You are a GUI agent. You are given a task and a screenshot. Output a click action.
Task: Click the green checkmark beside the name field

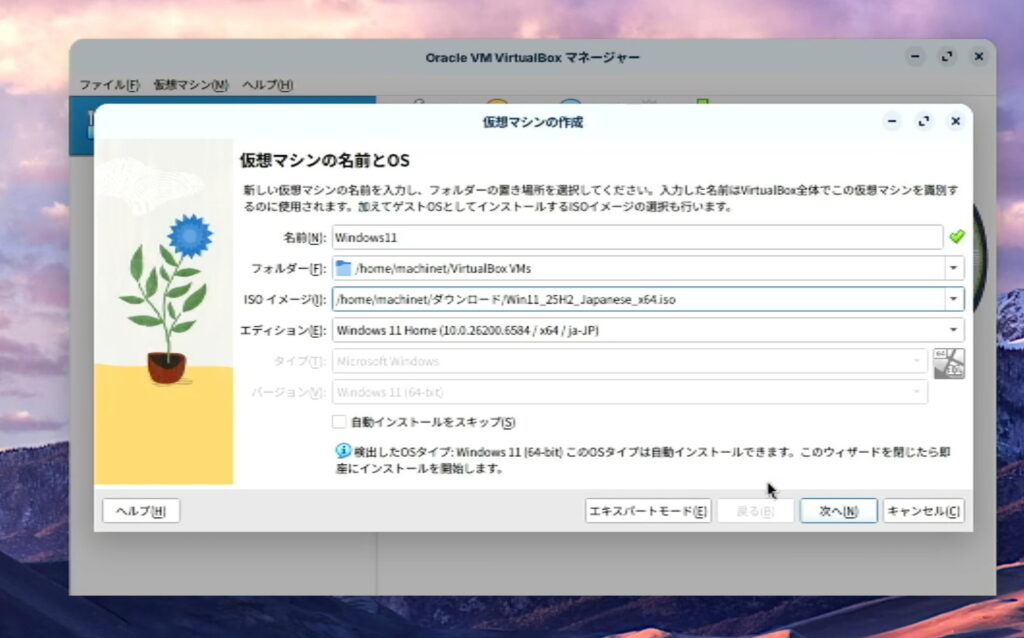point(956,237)
